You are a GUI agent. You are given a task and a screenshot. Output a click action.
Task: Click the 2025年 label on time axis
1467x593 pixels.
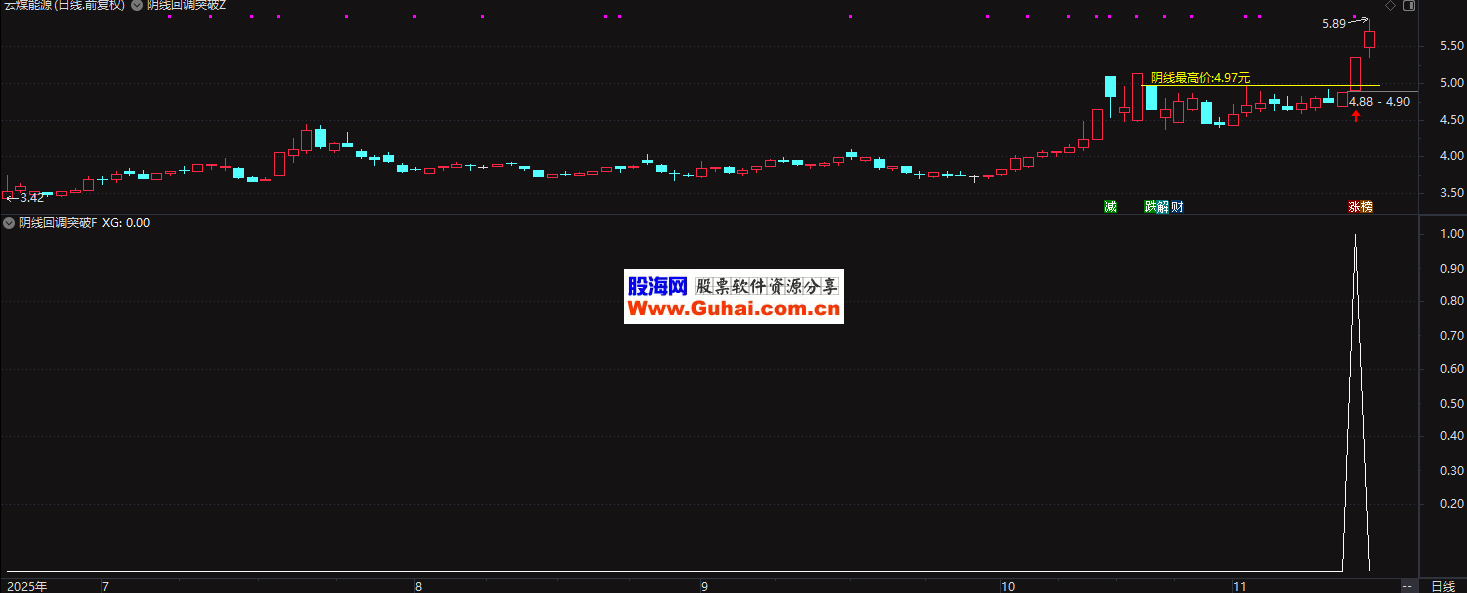point(28,586)
